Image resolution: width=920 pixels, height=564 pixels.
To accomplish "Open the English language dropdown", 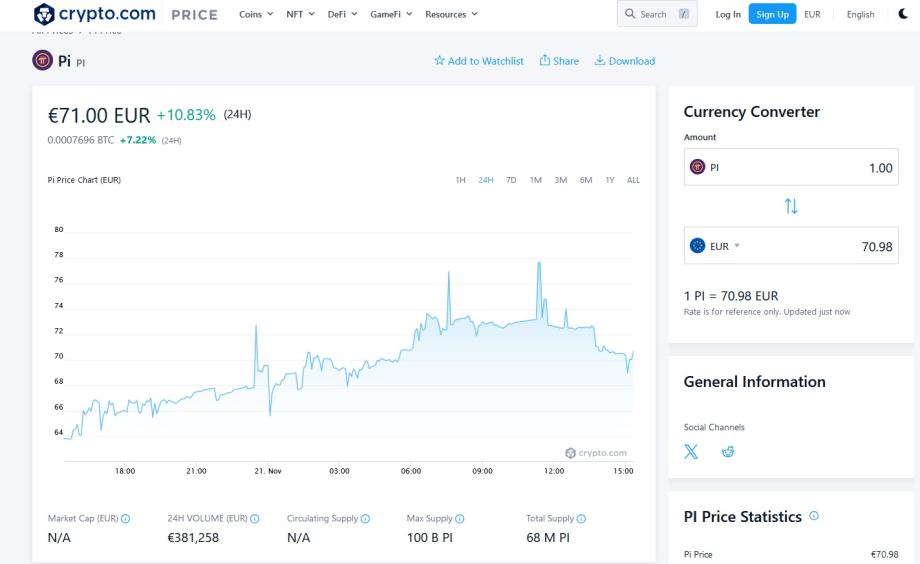I will pyautogui.click(x=860, y=14).
